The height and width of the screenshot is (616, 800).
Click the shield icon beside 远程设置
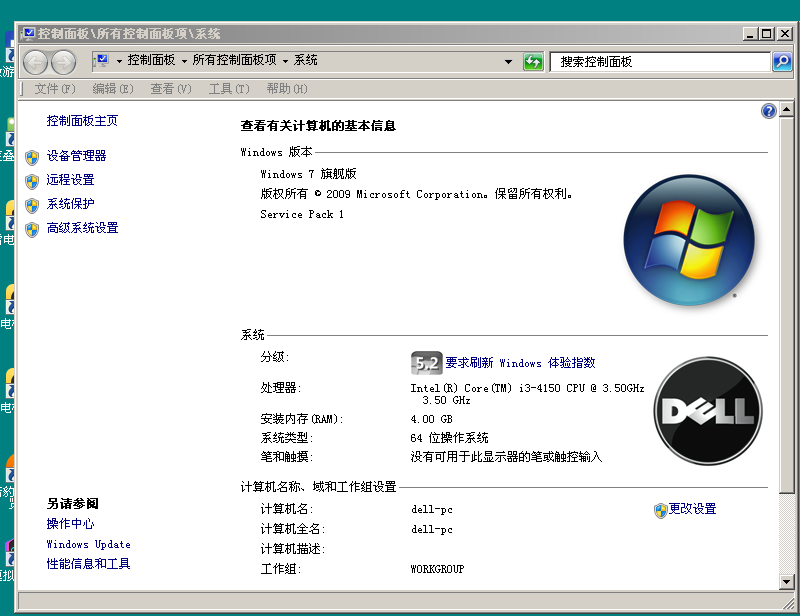pos(32,181)
